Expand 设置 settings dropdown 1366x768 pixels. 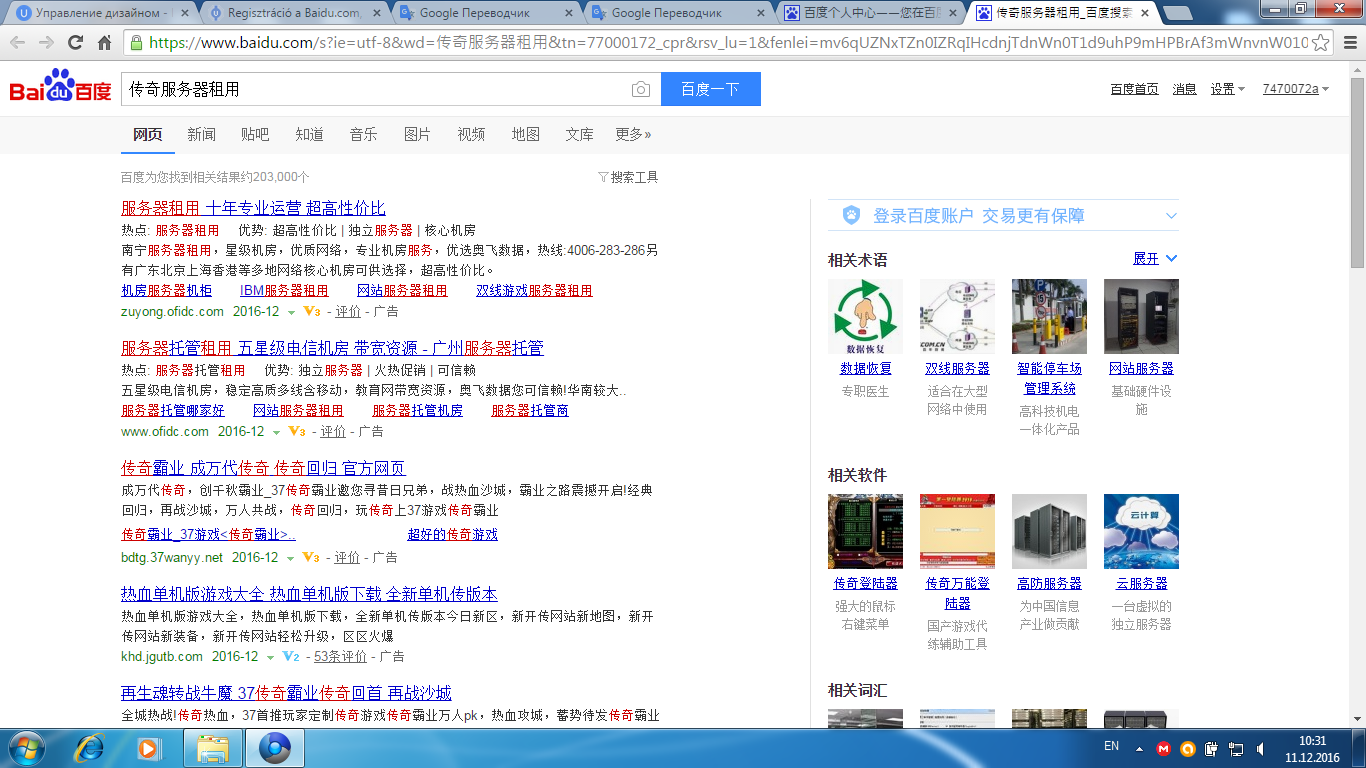pos(1227,89)
